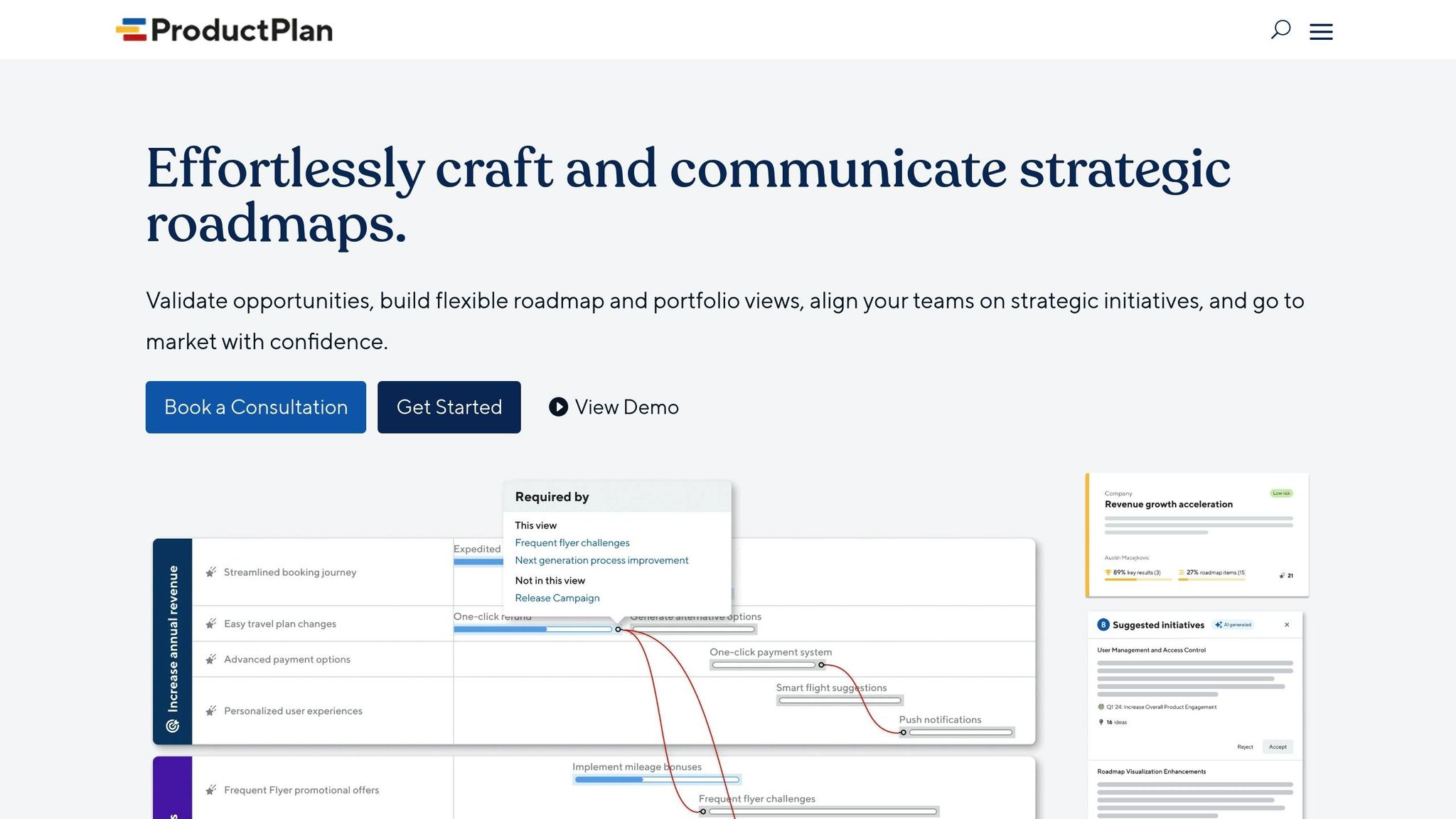The image size is (1456, 819).
Task: Click the AI generated sparkle badge
Action: coord(1233,624)
